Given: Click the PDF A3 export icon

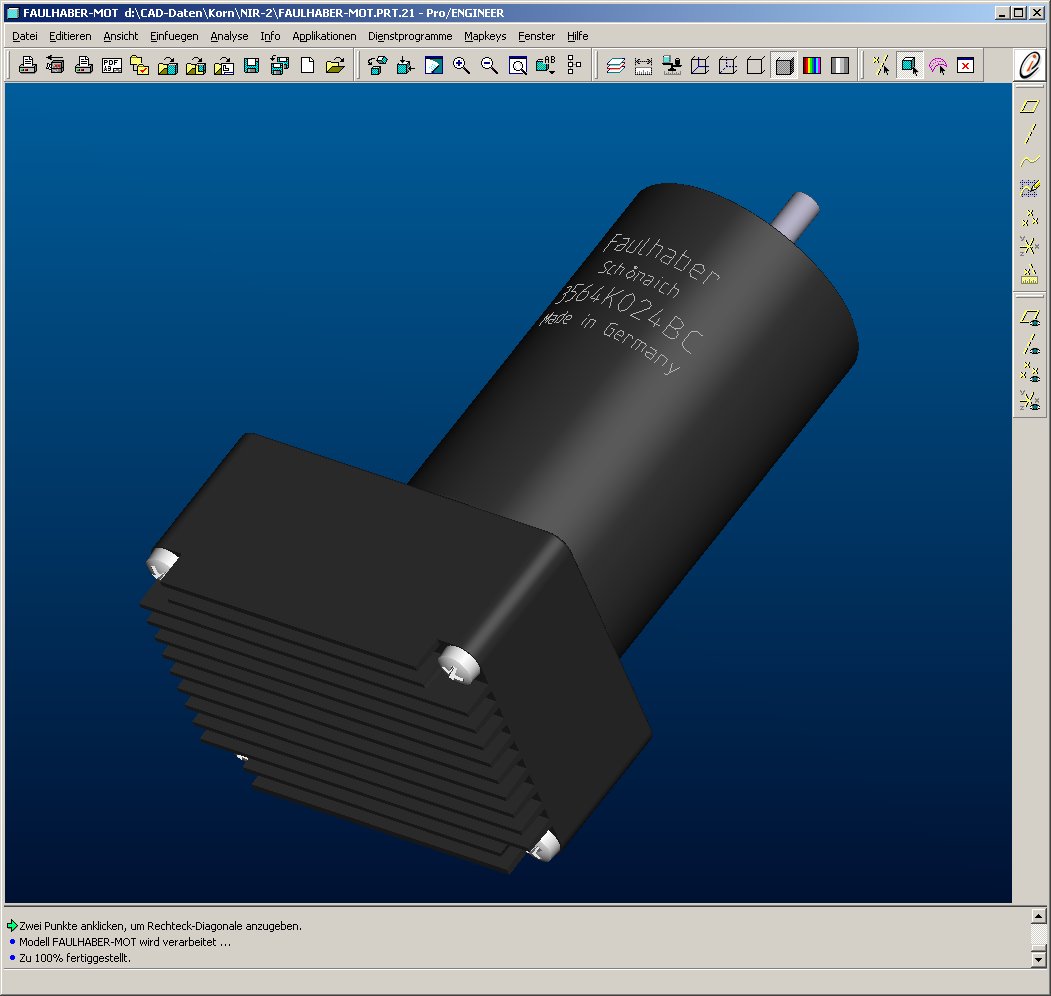Looking at the screenshot, I should 111,65.
